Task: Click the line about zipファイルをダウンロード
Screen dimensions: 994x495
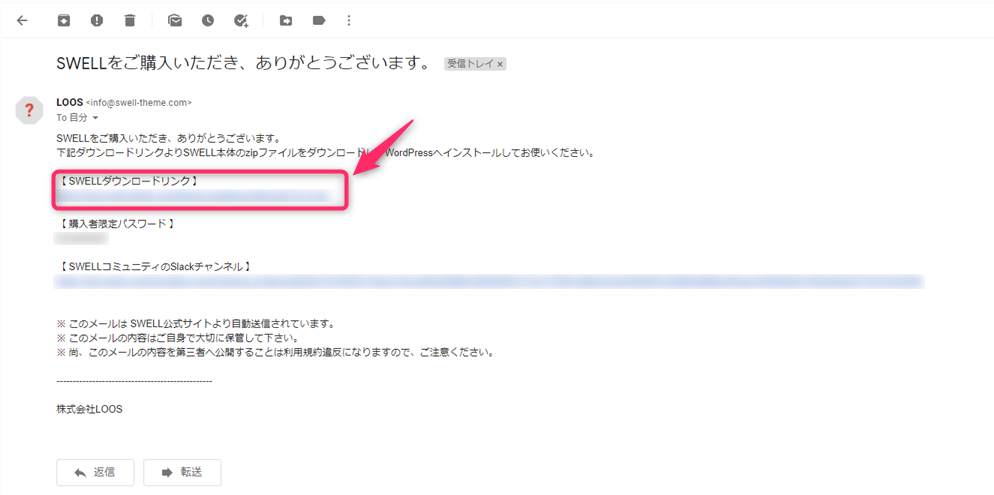Action: click(325, 153)
